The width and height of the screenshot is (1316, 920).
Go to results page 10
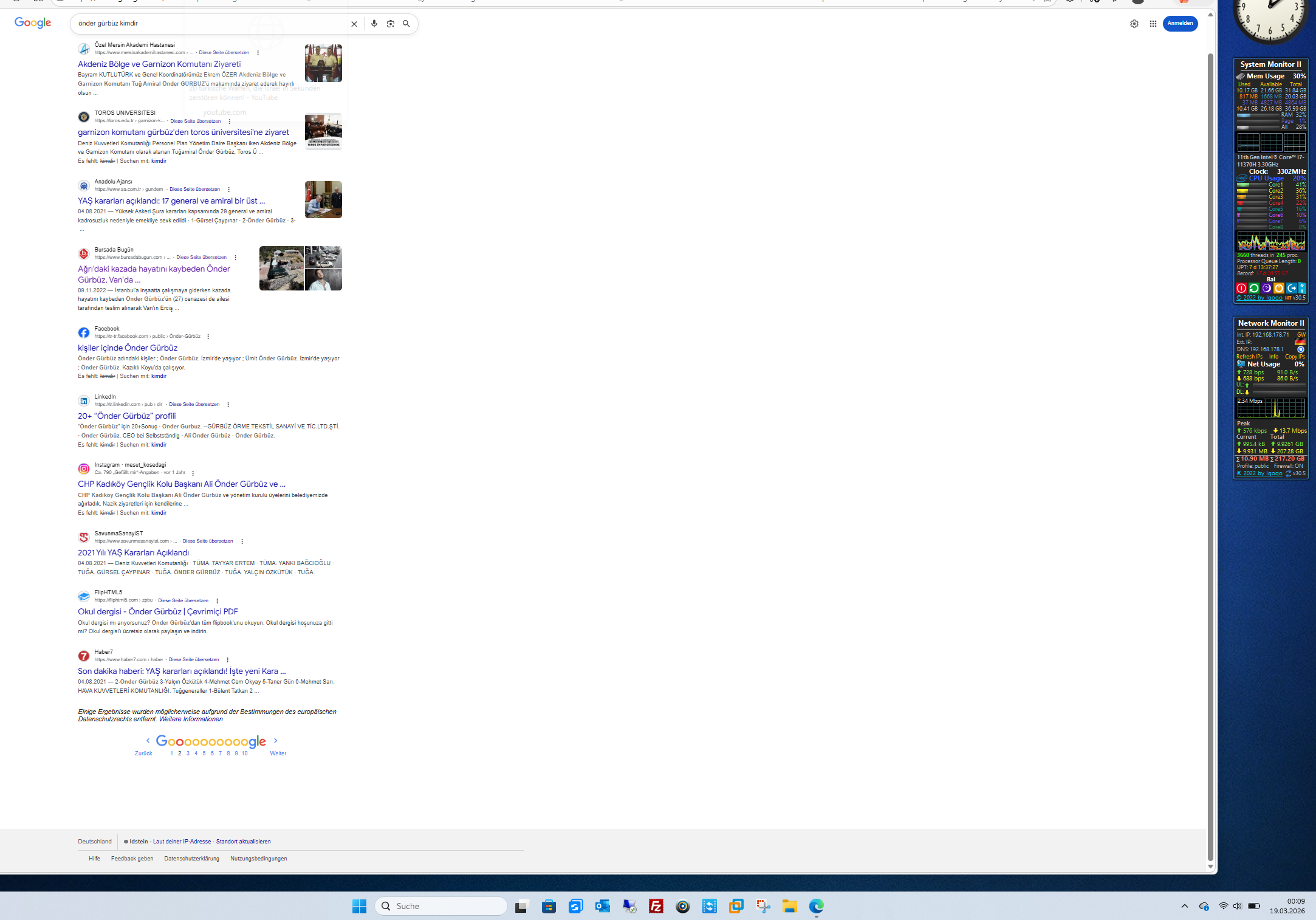244,754
